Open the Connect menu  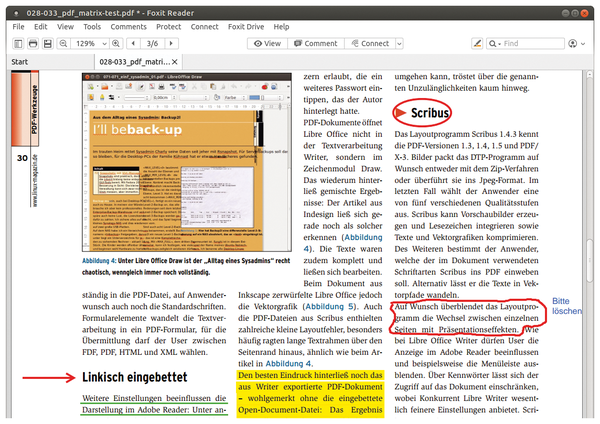point(204,27)
